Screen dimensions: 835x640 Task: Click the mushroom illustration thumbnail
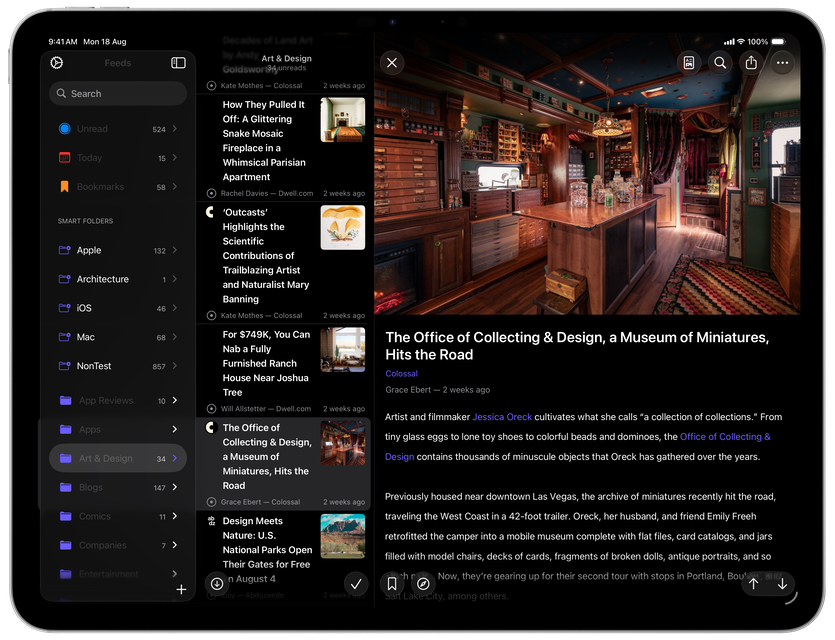343,228
